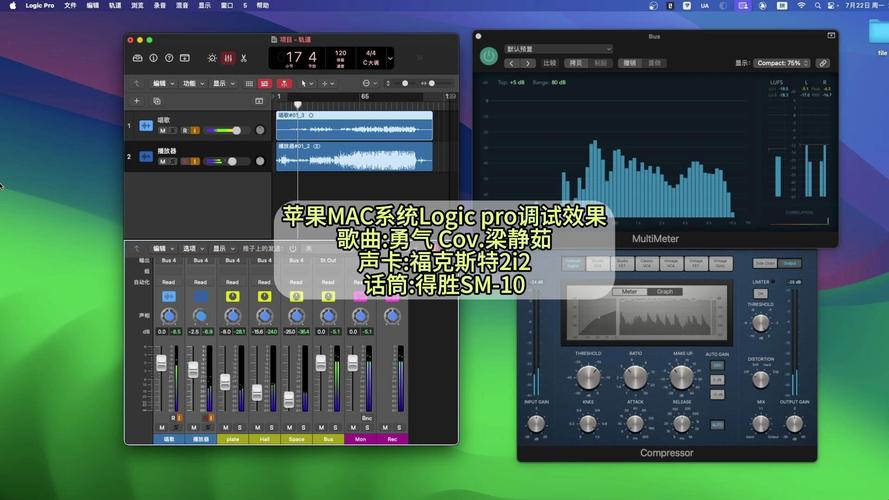Toggle Solo on Hall mixer channel

click(272, 427)
